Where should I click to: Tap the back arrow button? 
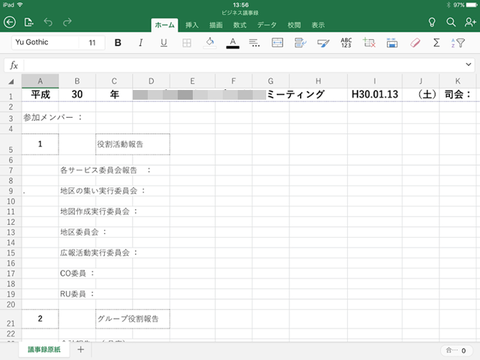(x=10, y=22)
